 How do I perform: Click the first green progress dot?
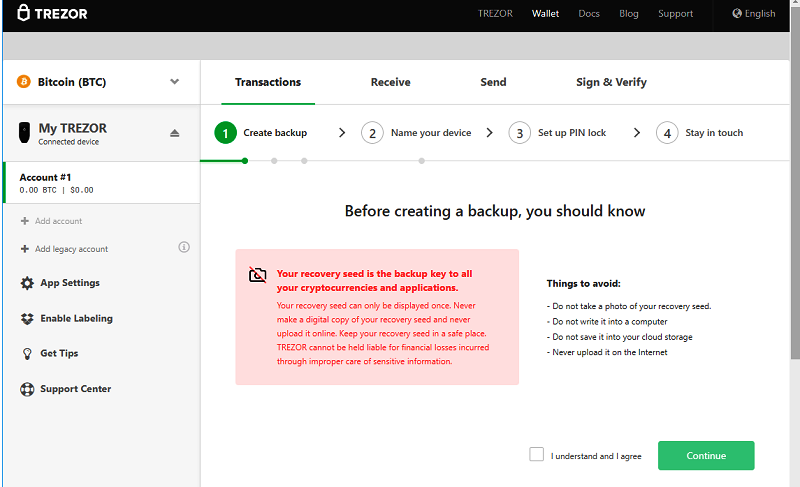point(245,161)
